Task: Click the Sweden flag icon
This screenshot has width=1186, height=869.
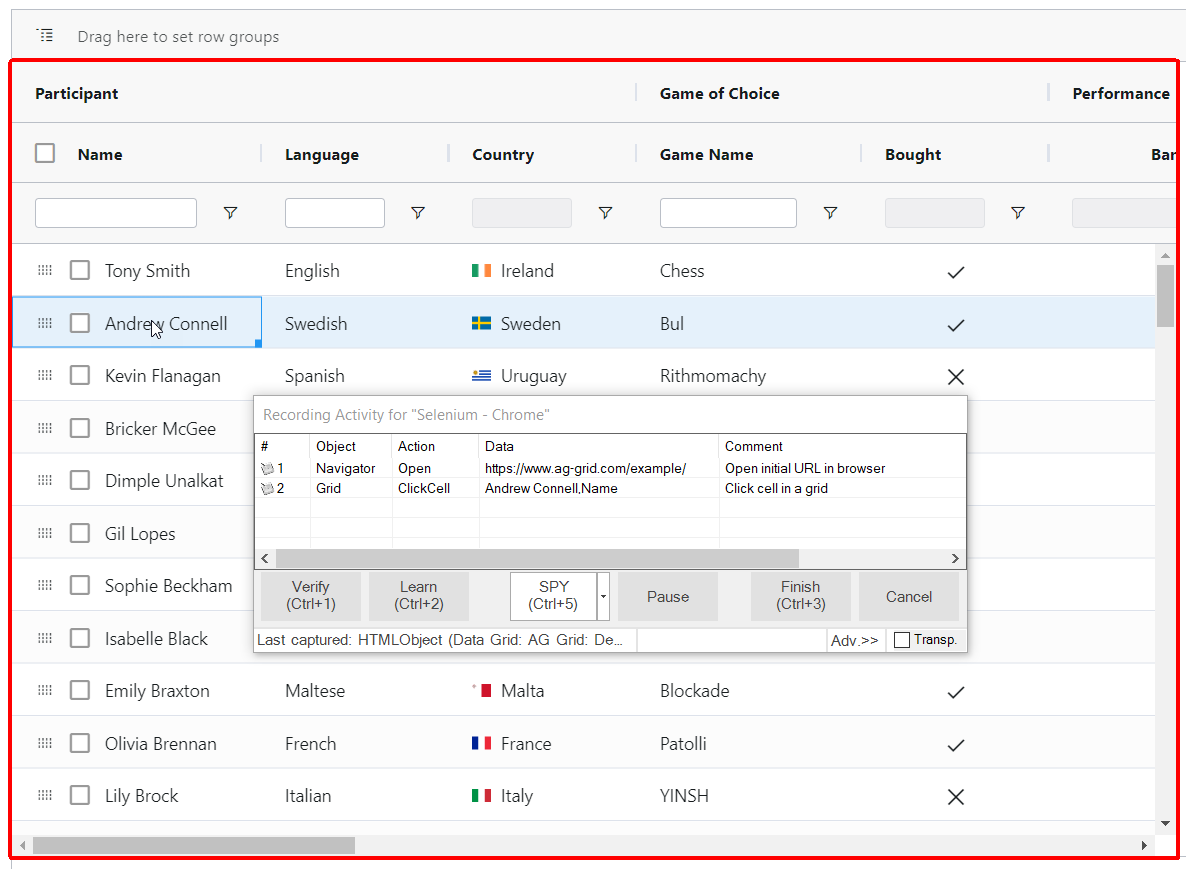Action: [x=484, y=323]
